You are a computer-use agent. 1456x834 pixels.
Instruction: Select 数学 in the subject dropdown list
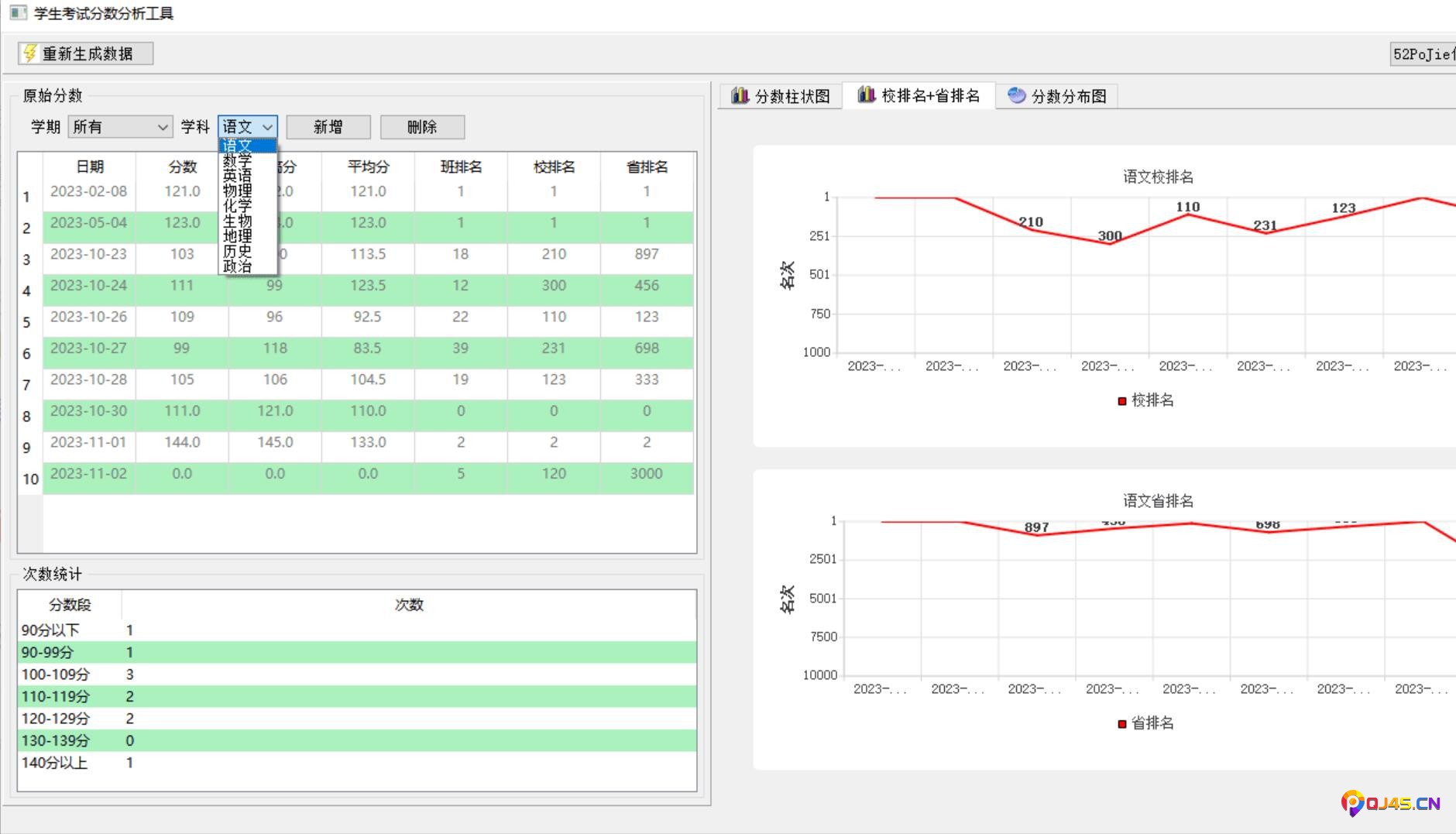point(248,160)
